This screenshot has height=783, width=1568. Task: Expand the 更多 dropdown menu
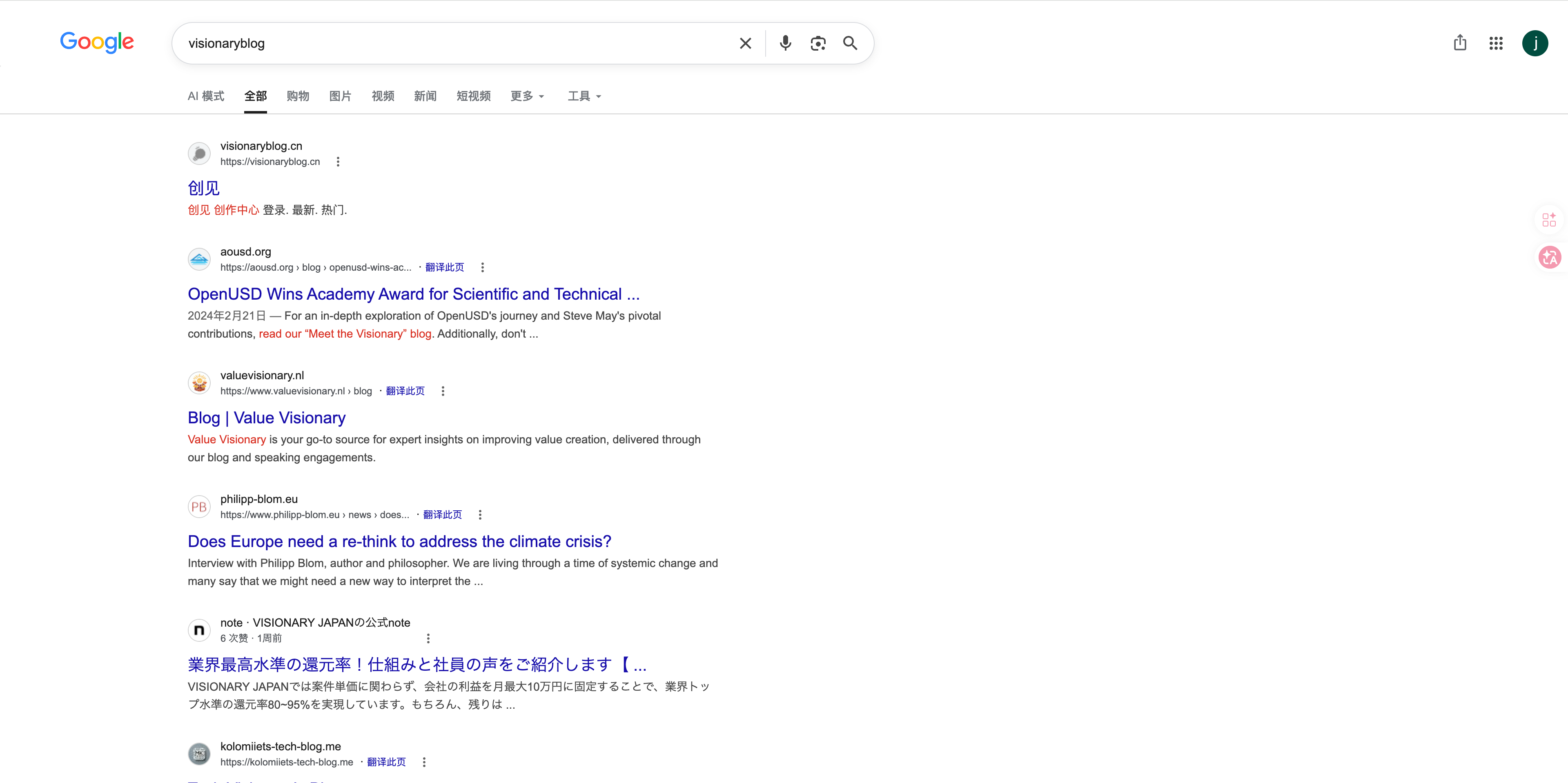coord(527,96)
